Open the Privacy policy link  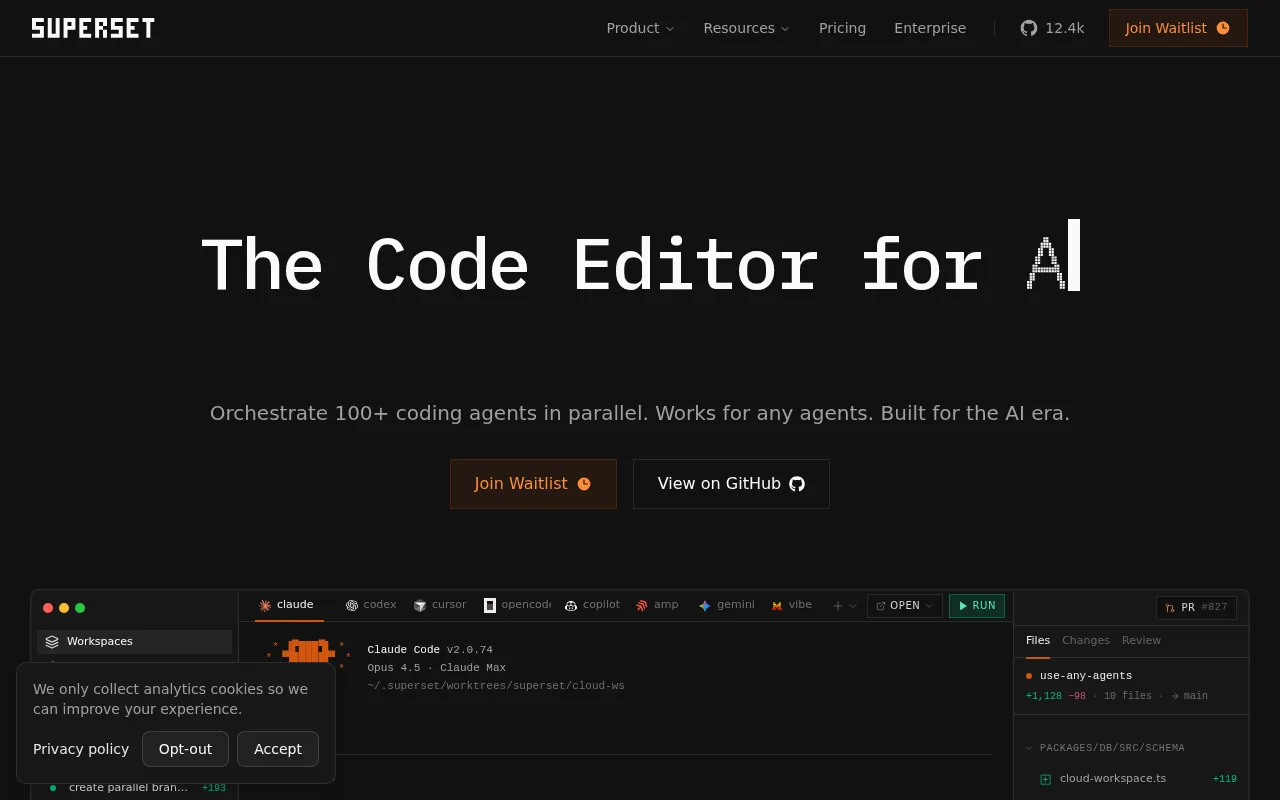click(x=81, y=749)
